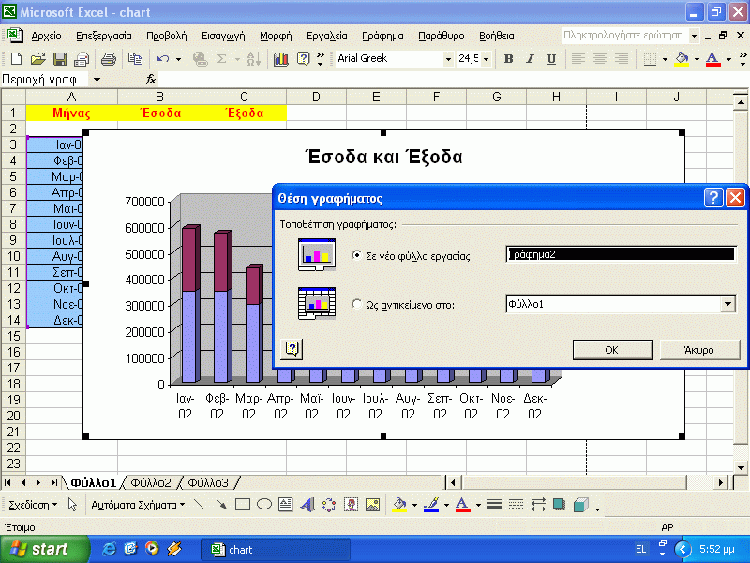Screen dimensions: 750x563
Task: Open the Αρχείο menu
Action: (x=46, y=36)
